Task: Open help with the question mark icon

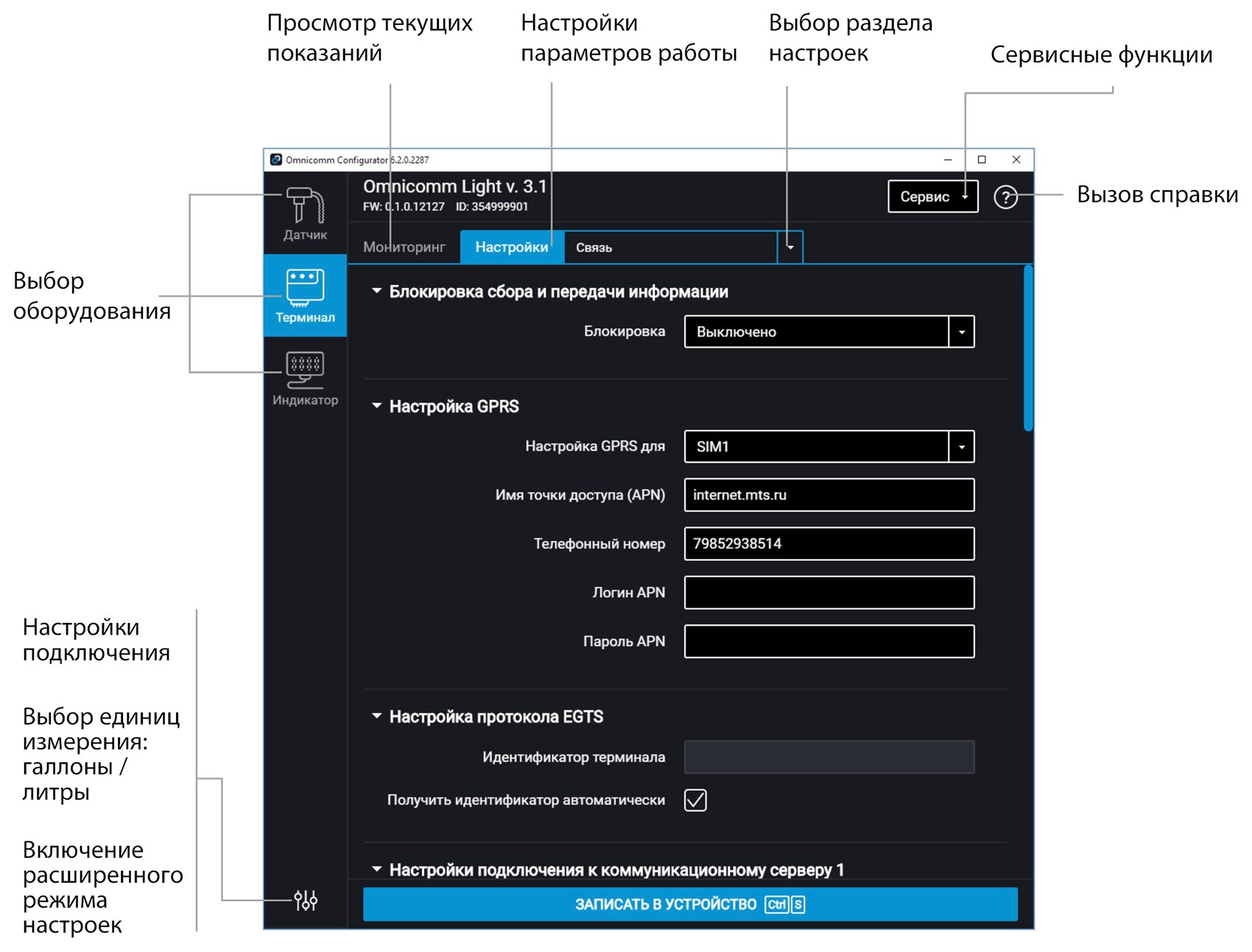Action: pyautogui.click(x=1005, y=197)
